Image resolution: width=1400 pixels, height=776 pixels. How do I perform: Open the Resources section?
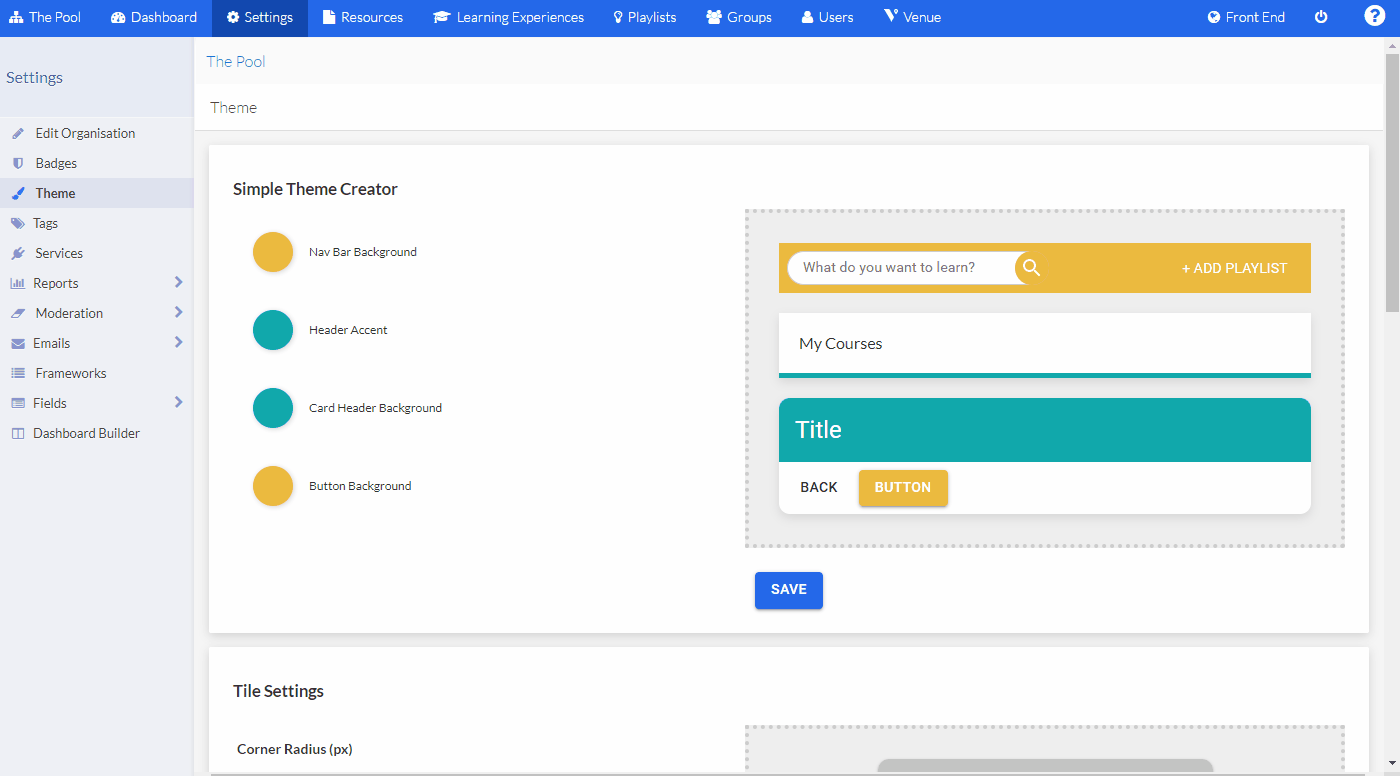362,17
